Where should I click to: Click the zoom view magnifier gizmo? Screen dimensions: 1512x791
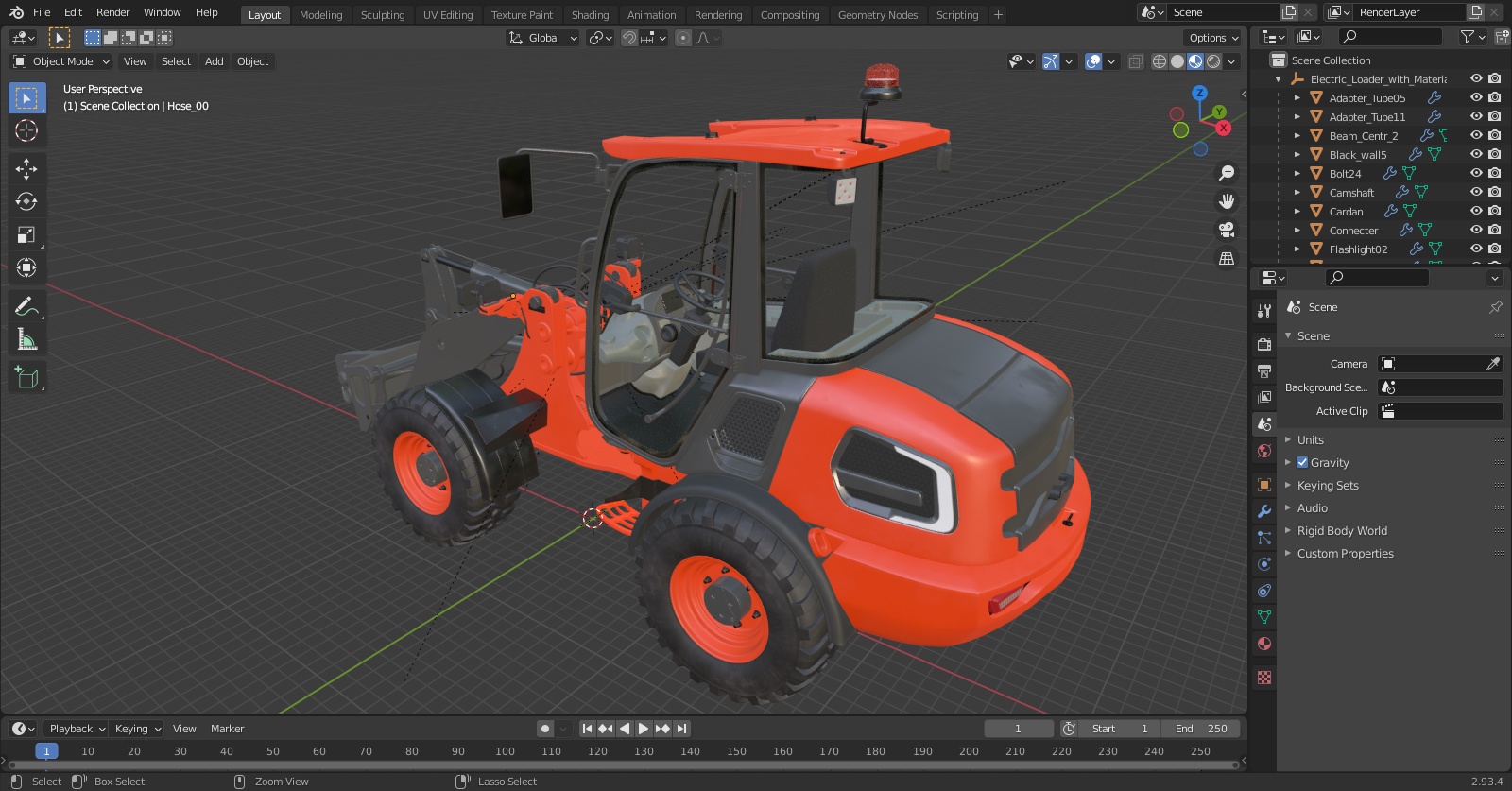tap(1227, 173)
